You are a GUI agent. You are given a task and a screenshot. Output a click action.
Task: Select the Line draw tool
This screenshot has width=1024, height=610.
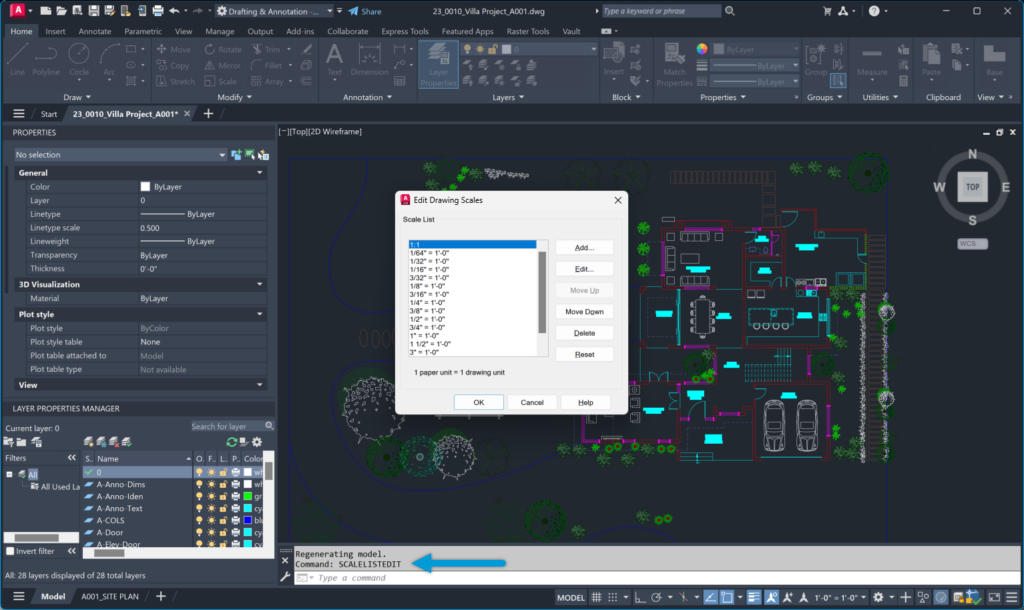[18, 58]
